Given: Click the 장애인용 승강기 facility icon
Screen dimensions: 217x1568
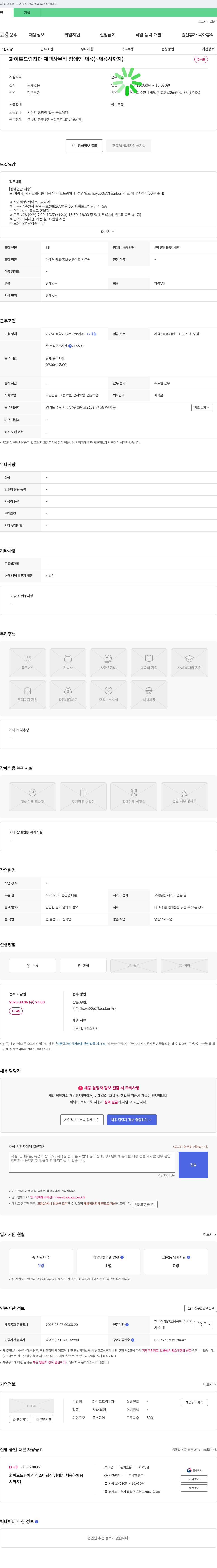Looking at the screenshot, I should 83,797.
